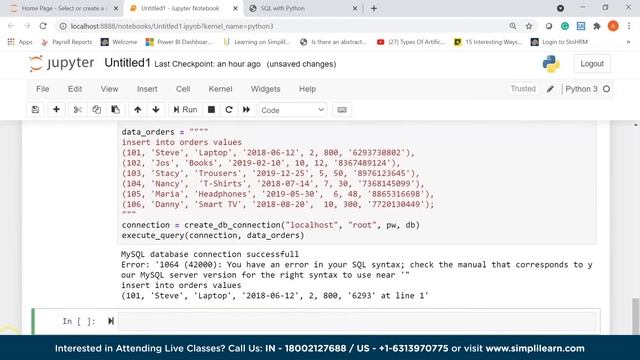Open the browser extensions puzzle icon
The image size is (640, 360).
pyautogui.click(x=597, y=26)
